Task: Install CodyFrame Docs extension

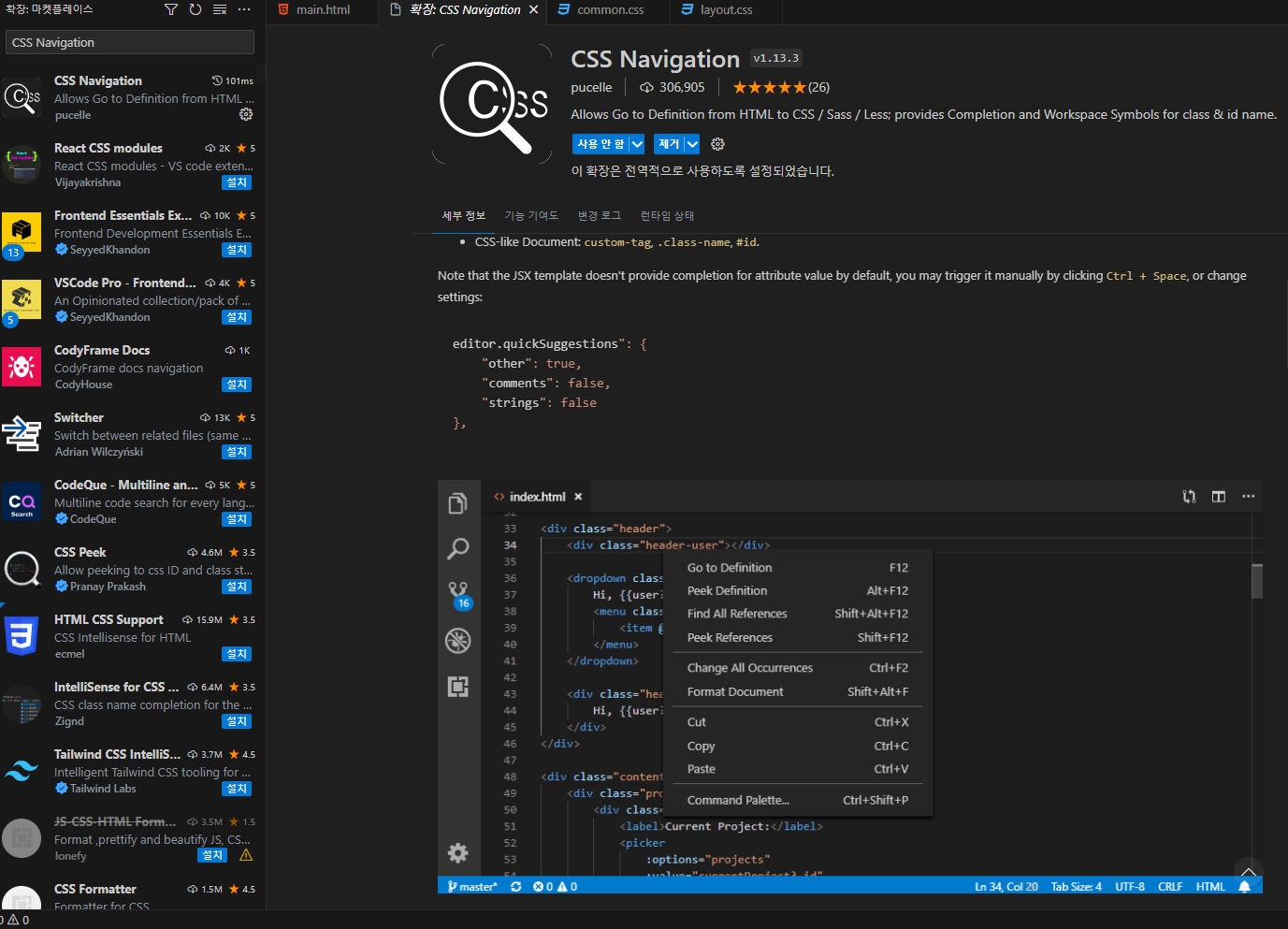Action: [238, 385]
